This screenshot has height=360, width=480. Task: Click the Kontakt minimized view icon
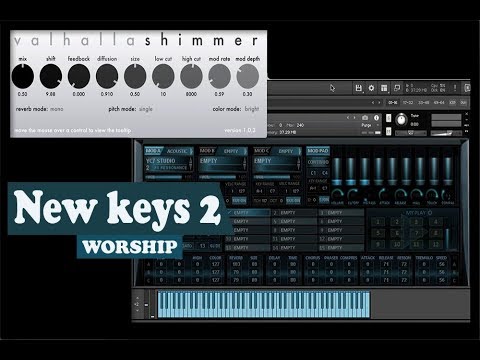click(397, 88)
